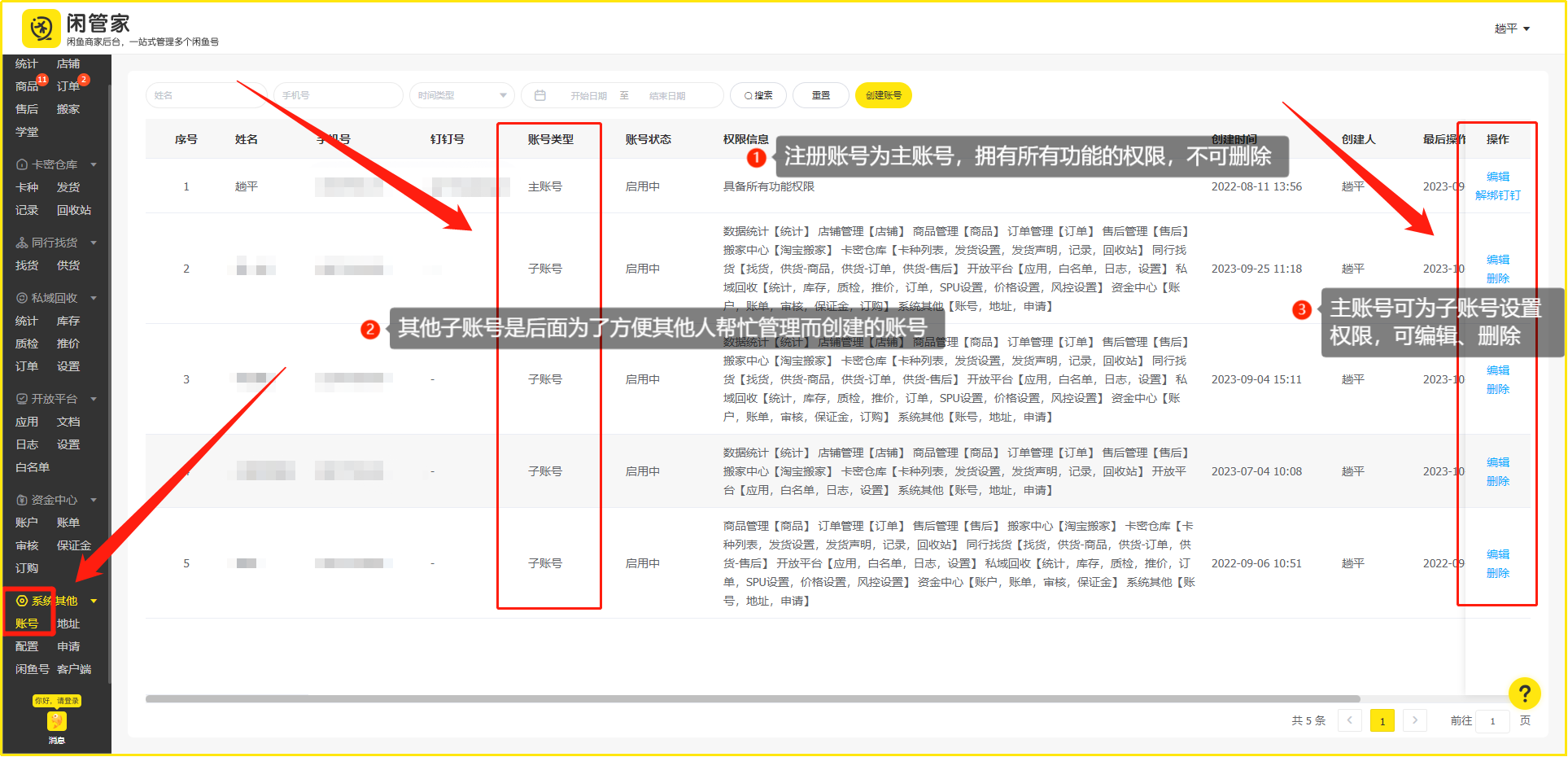Click the 闲管家 logo icon
Image resolution: width=1568 pixels, height=757 pixels.
(x=41, y=28)
